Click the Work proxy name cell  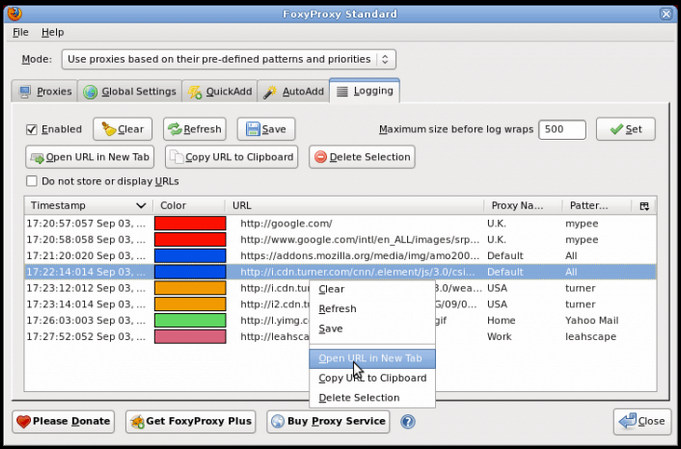(499, 337)
